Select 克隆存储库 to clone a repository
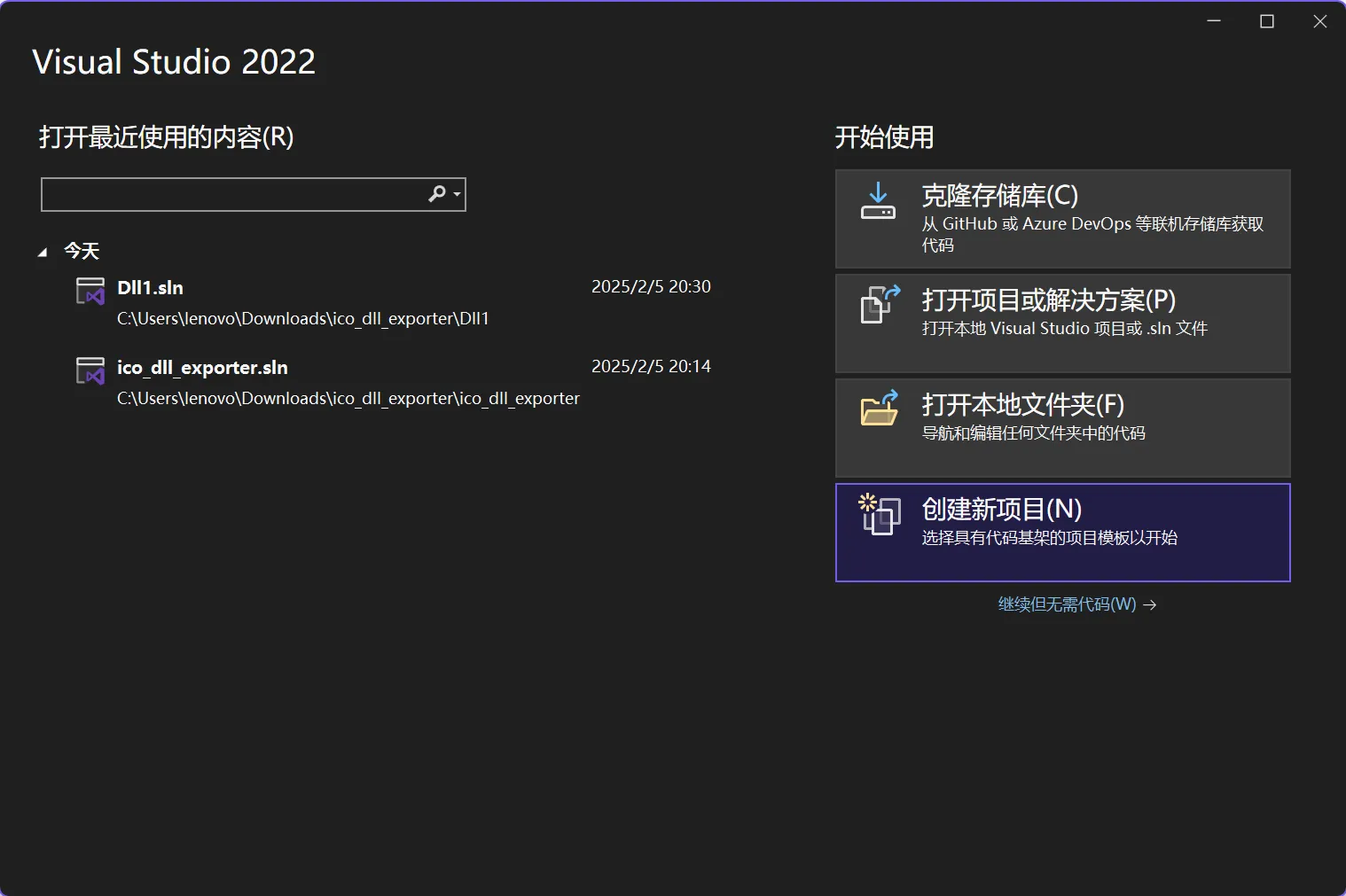 pyautogui.click(x=1062, y=219)
